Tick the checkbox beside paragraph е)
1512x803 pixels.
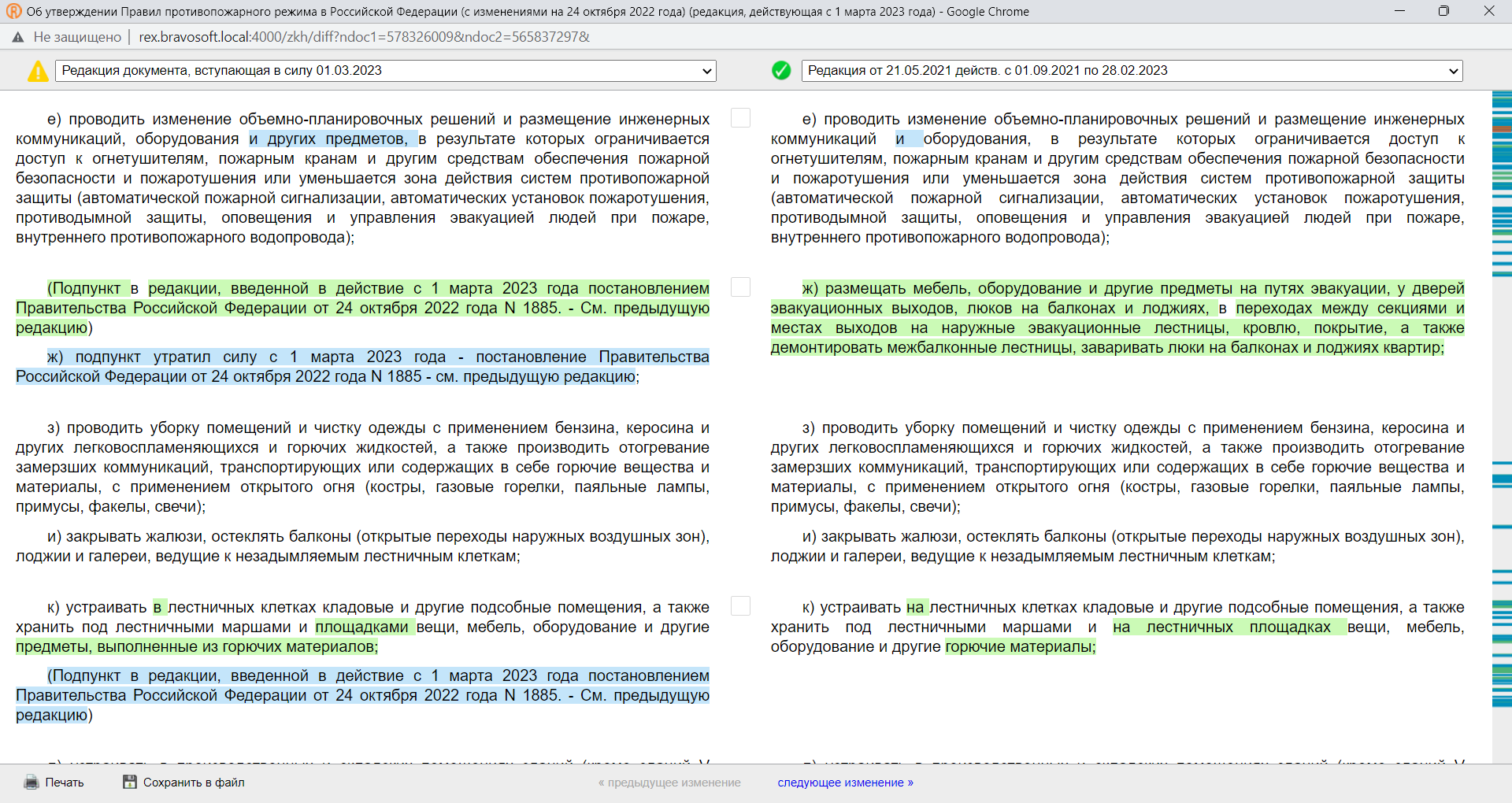740,118
